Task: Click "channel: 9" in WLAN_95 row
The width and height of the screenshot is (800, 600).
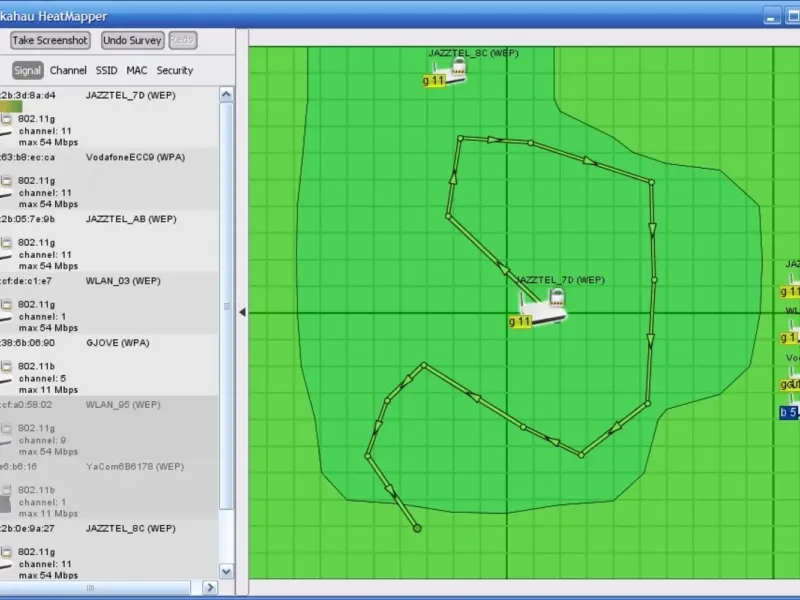Action: click(x=42, y=440)
